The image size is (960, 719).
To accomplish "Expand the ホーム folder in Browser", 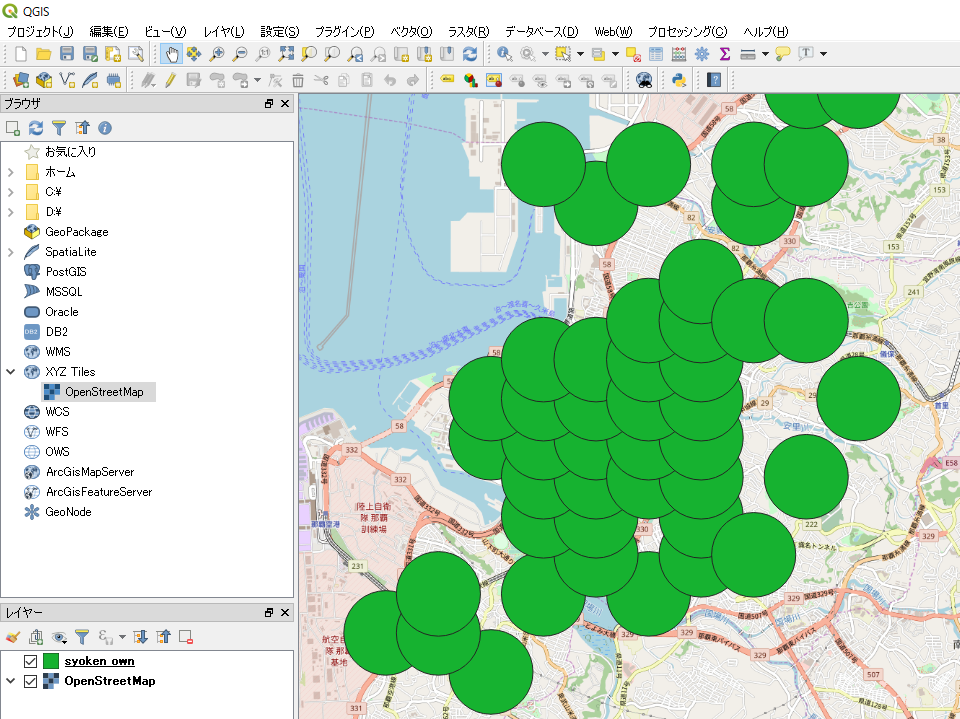I will 11,172.
